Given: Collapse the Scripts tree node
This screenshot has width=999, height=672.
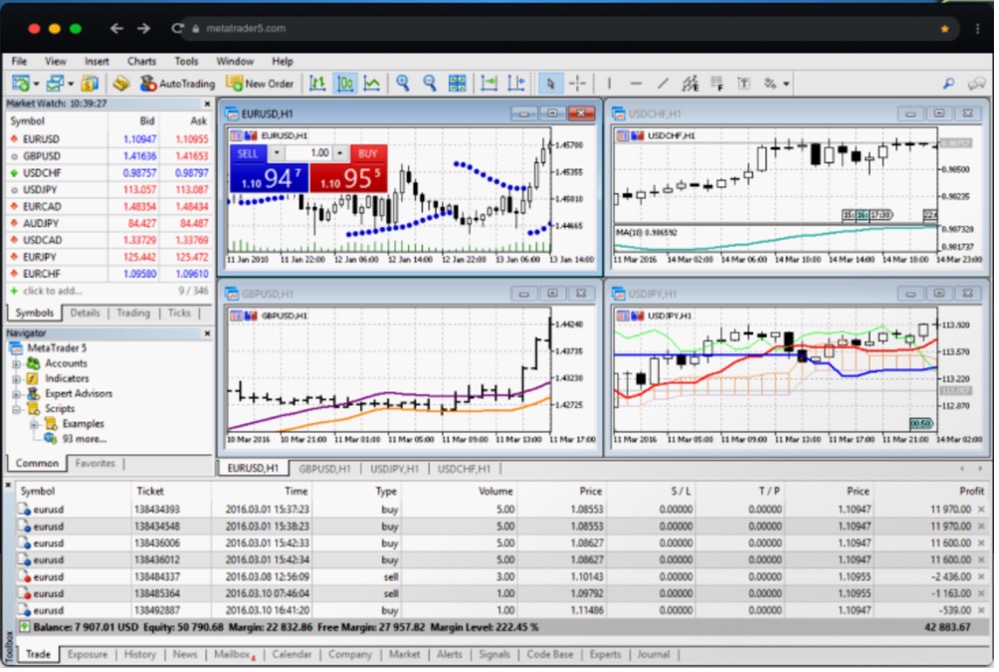Looking at the screenshot, I should coord(17,409).
